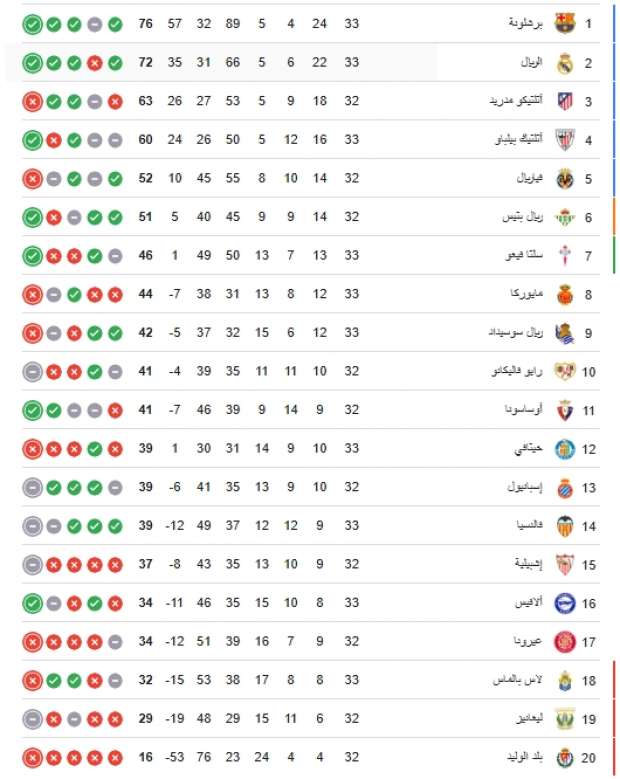Click the Getafe club crest
The height and width of the screenshot is (779, 620).
[565, 448]
